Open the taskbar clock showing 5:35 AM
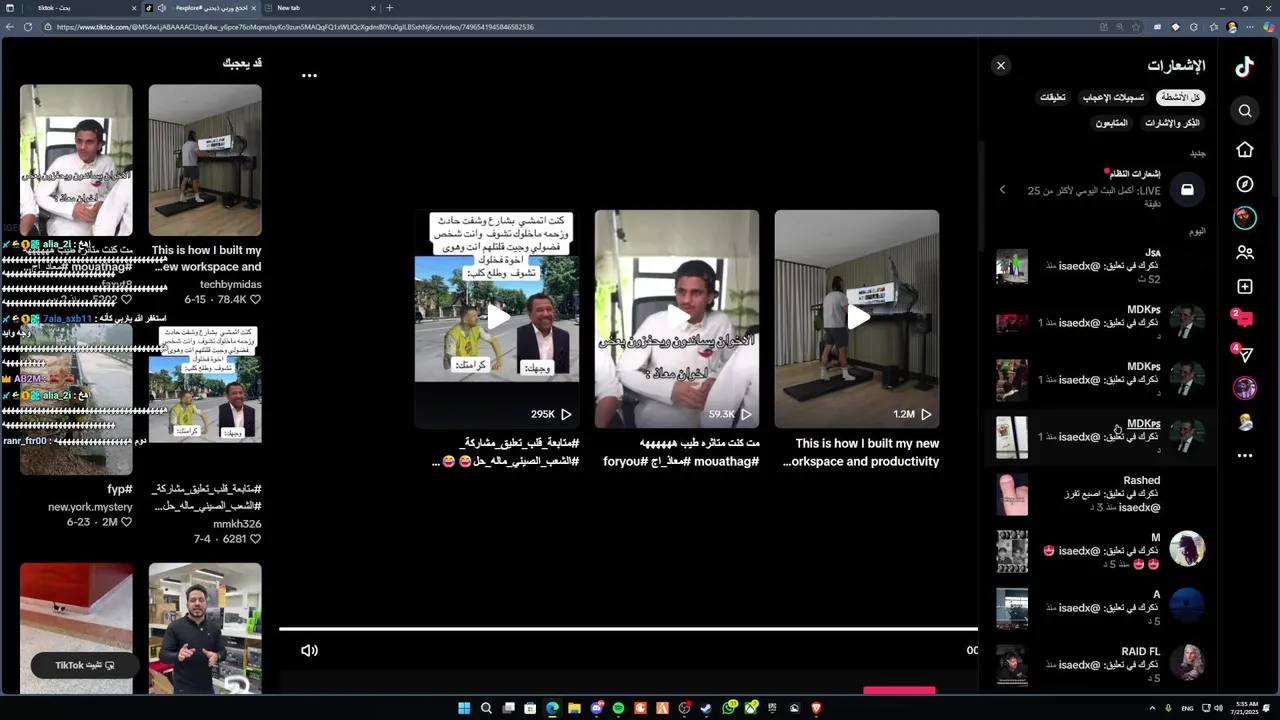The width and height of the screenshot is (1280, 720). pos(1247,708)
